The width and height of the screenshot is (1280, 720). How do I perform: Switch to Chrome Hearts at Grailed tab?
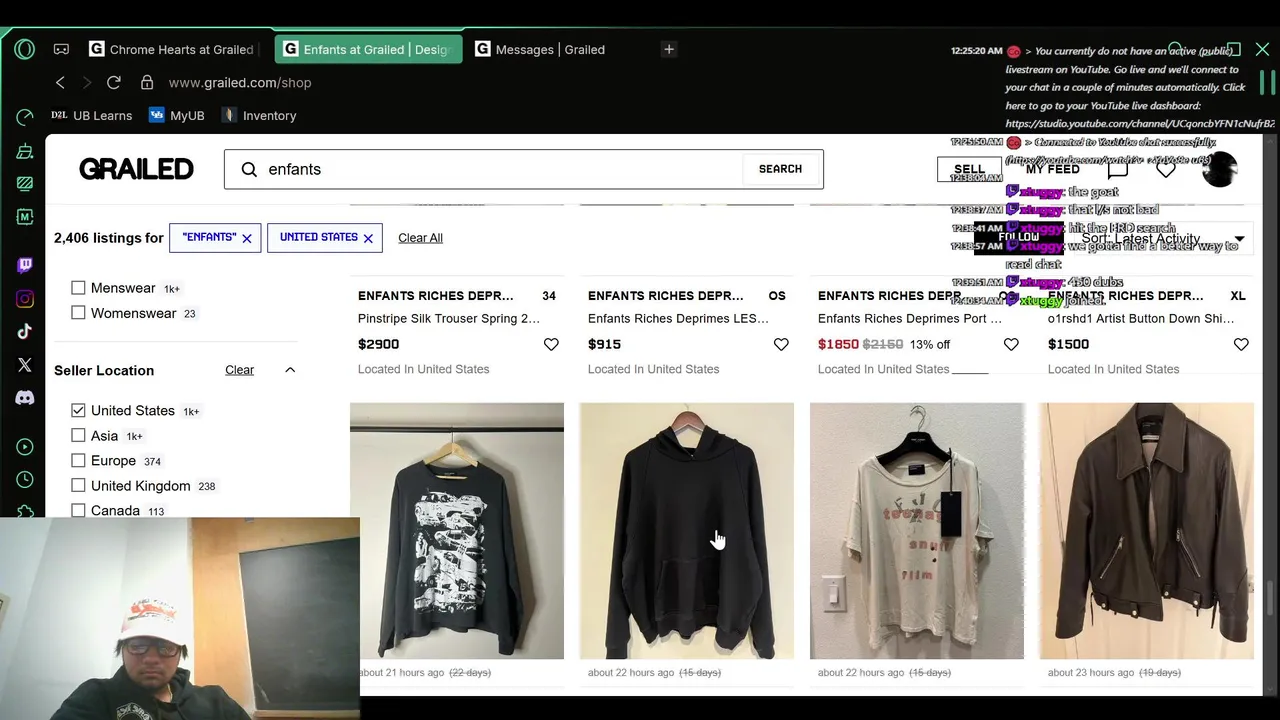171,49
